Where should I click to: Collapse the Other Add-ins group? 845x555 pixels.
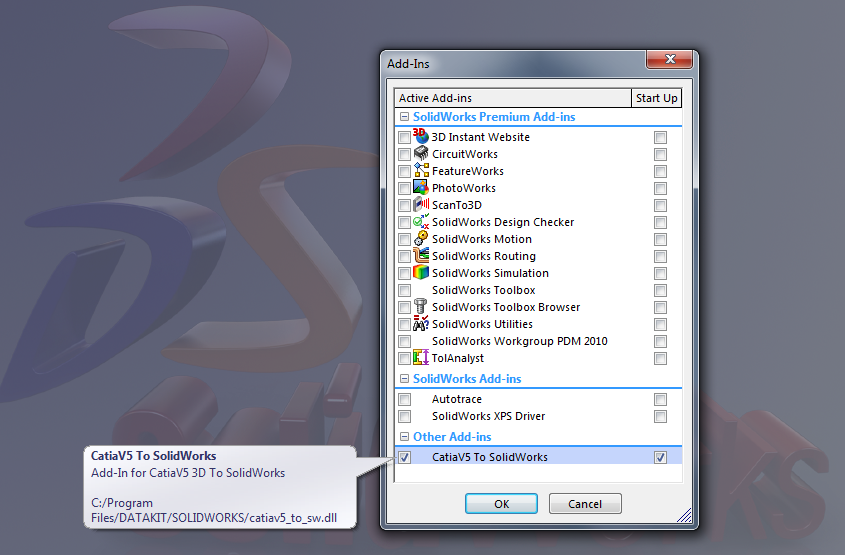pyautogui.click(x=404, y=436)
